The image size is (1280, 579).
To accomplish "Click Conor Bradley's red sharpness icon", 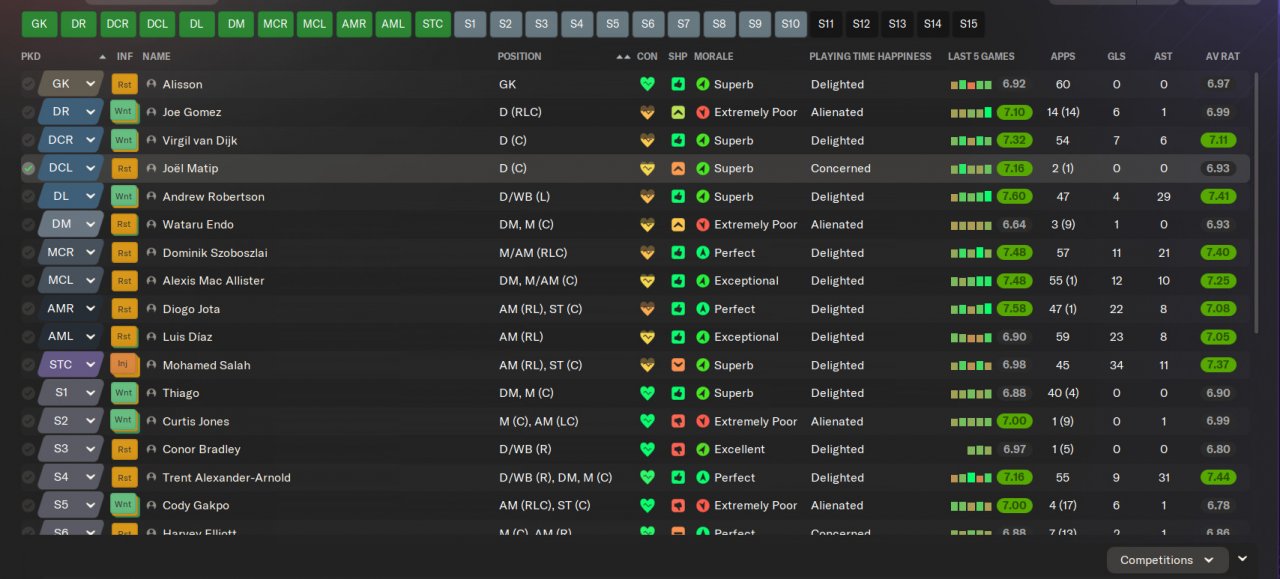I will (x=678, y=449).
